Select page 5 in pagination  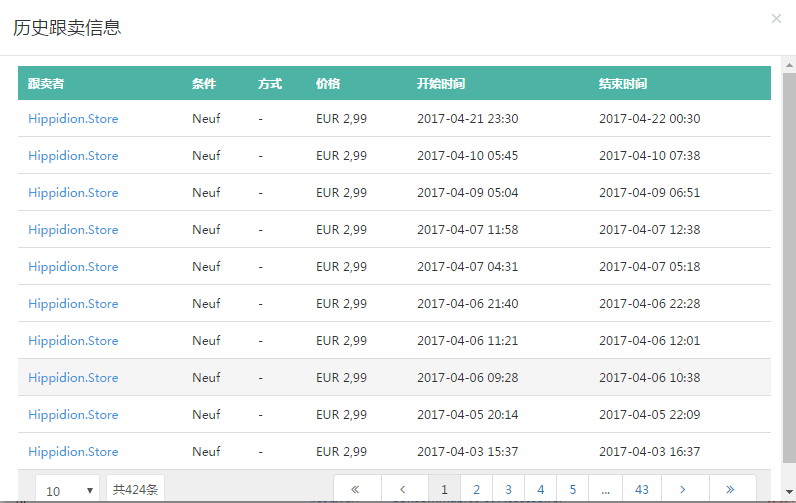[x=573, y=489]
